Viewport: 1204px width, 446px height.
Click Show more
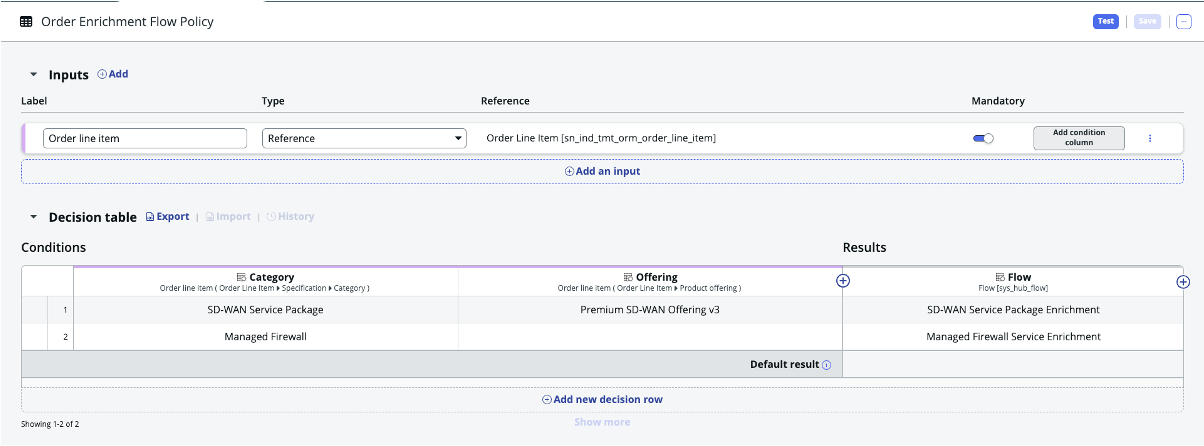tap(602, 422)
